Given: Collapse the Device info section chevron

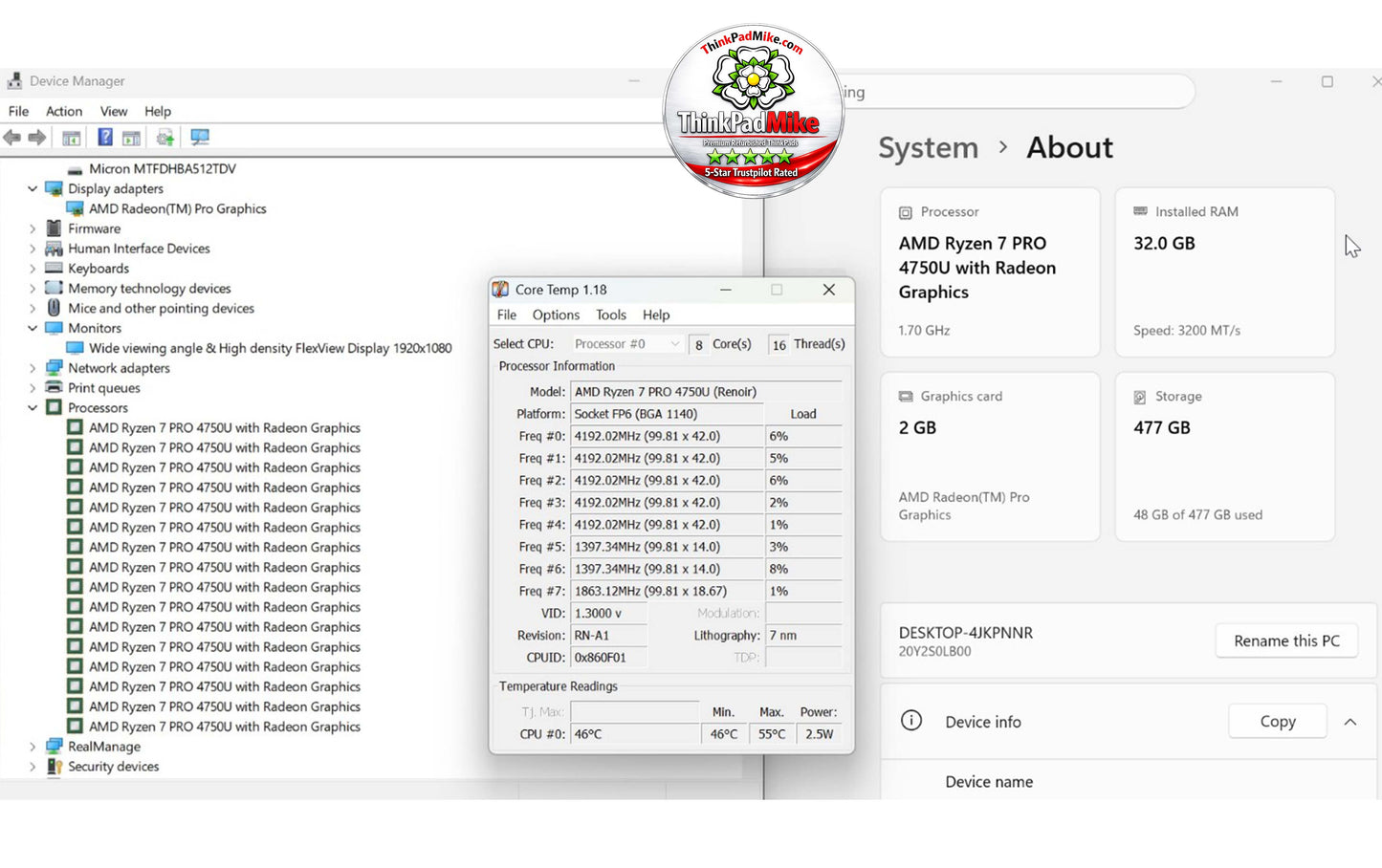Looking at the screenshot, I should 1350,722.
